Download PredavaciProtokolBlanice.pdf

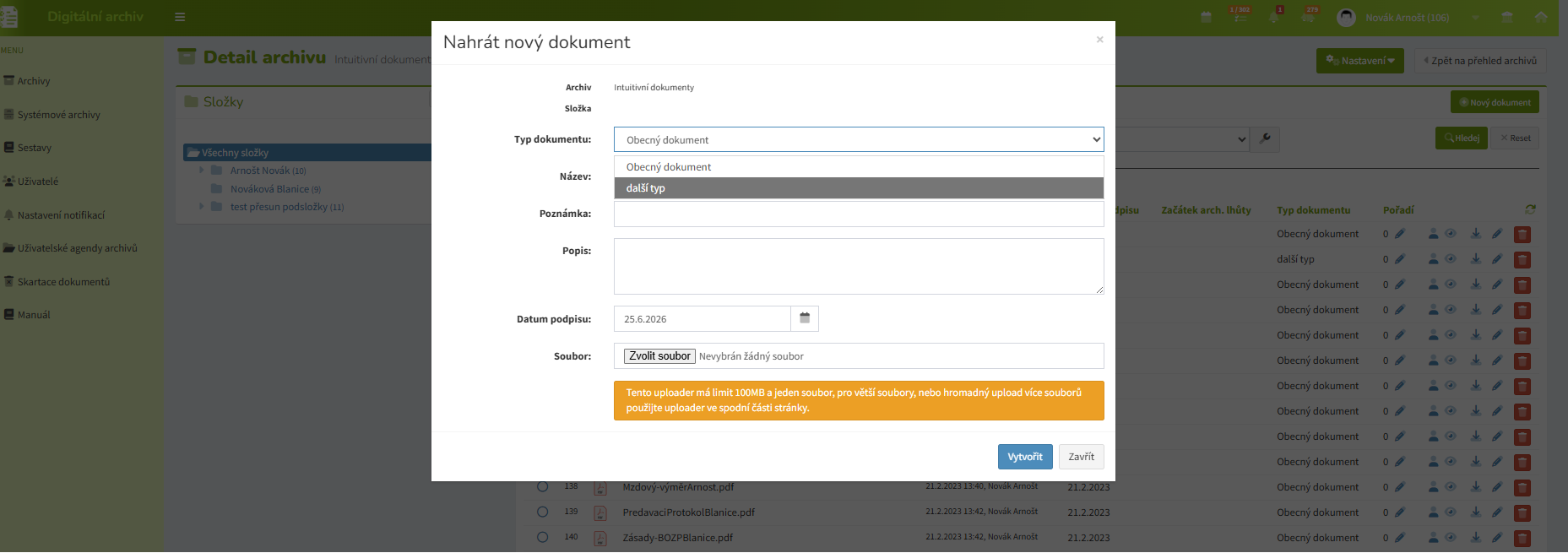1475,512
